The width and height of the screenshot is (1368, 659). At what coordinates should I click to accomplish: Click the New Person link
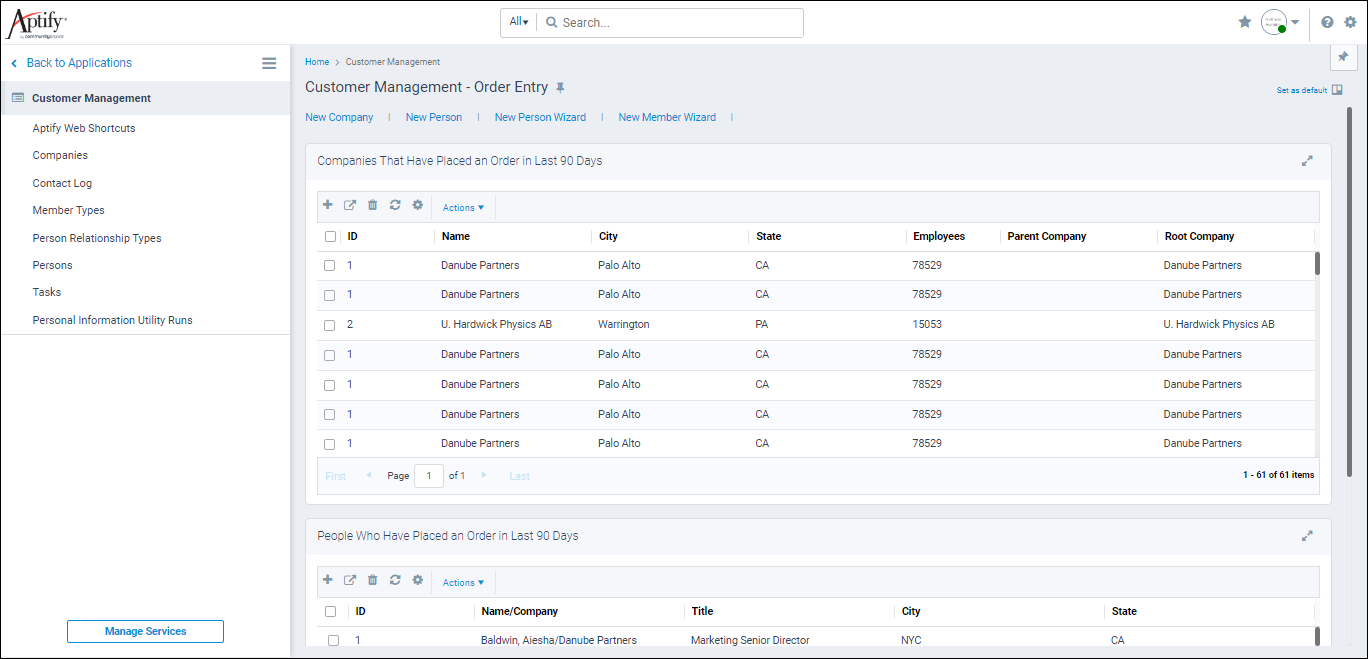pyautogui.click(x=434, y=117)
